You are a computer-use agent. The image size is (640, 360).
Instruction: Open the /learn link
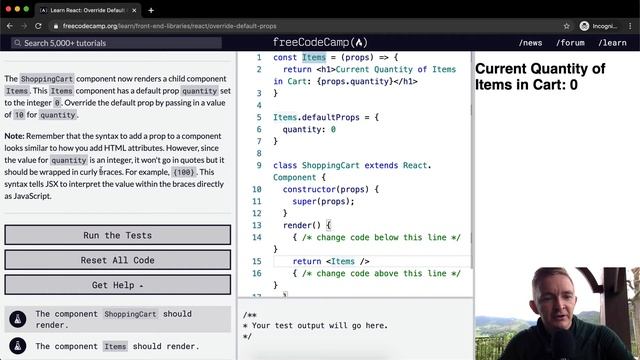click(612, 43)
